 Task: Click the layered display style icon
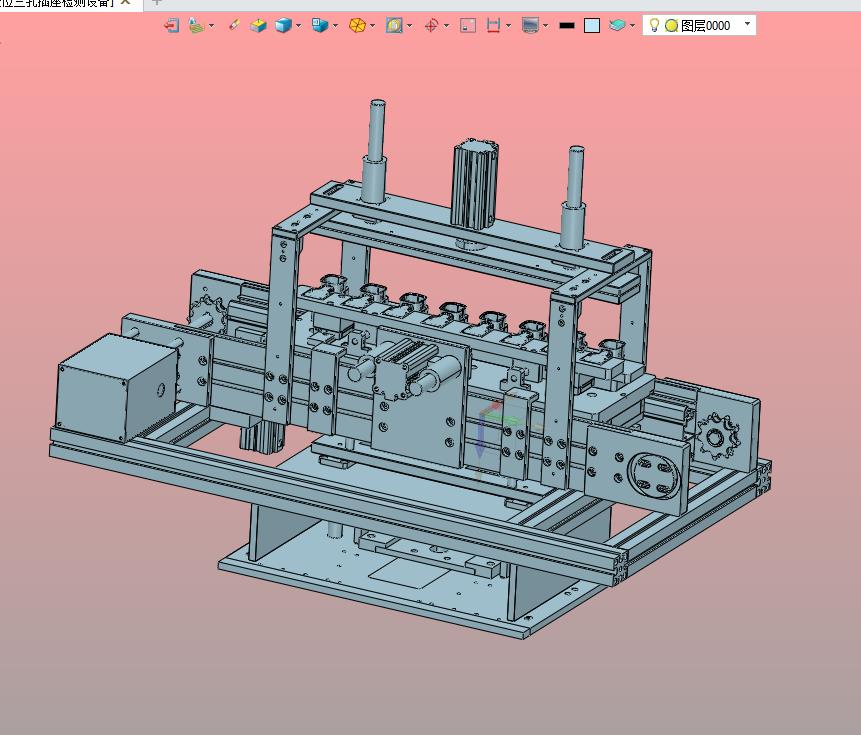197,25
